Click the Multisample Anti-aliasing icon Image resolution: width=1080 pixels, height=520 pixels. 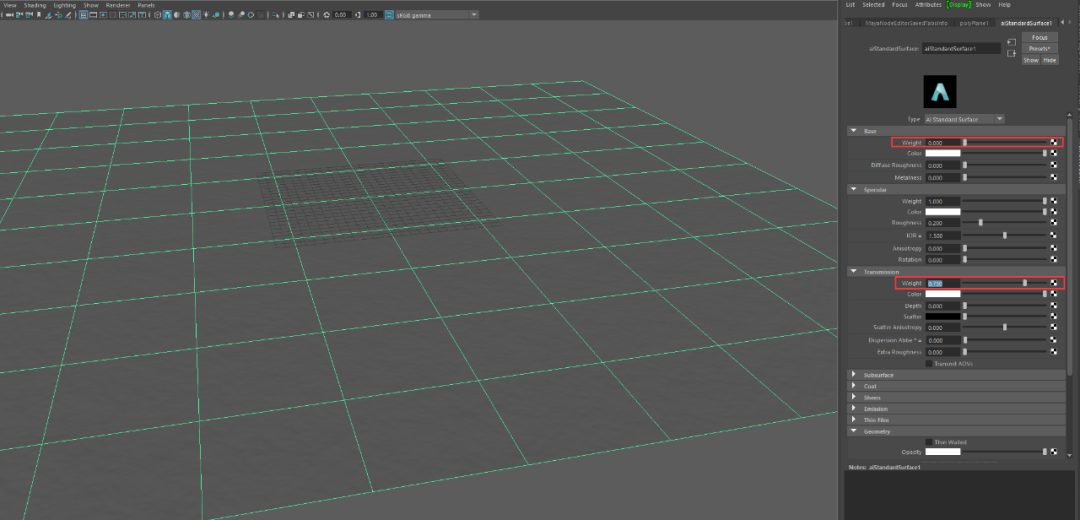click(x=251, y=14)
